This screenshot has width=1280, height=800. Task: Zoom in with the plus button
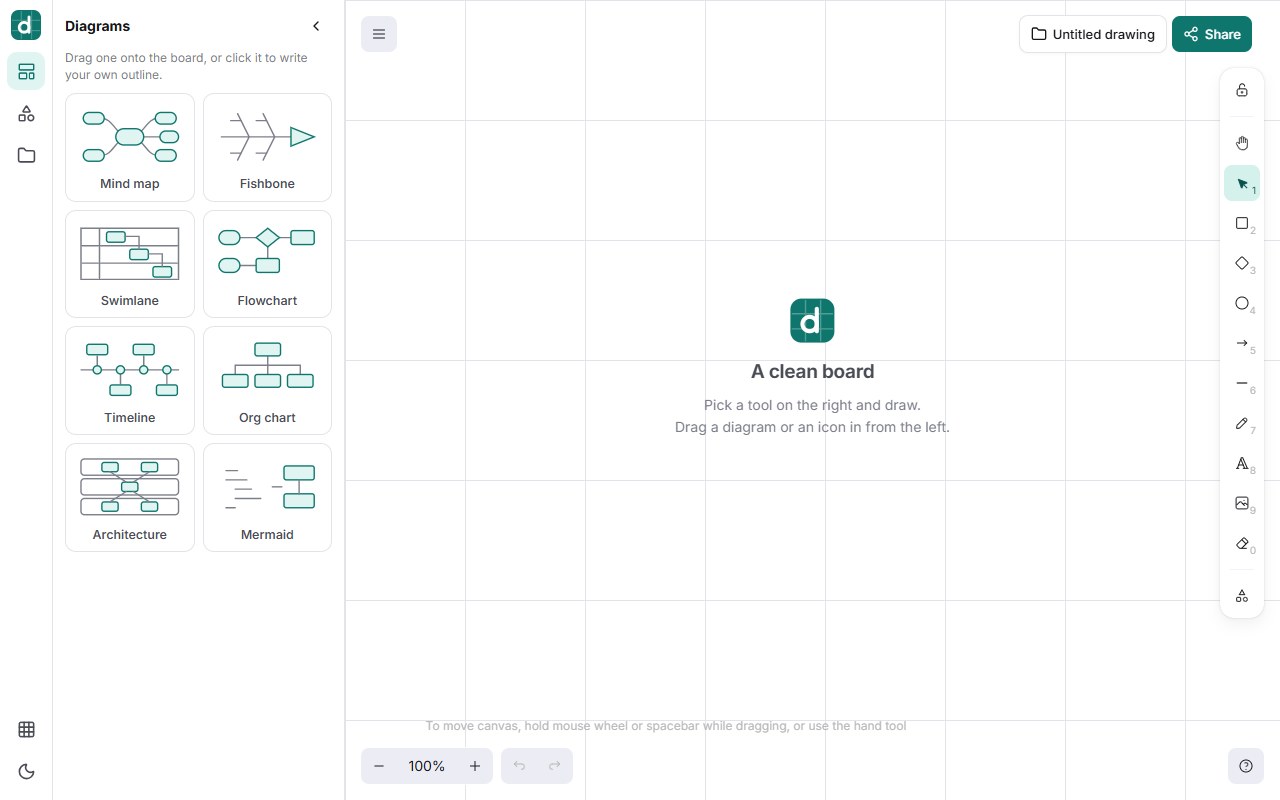[475, 766]
